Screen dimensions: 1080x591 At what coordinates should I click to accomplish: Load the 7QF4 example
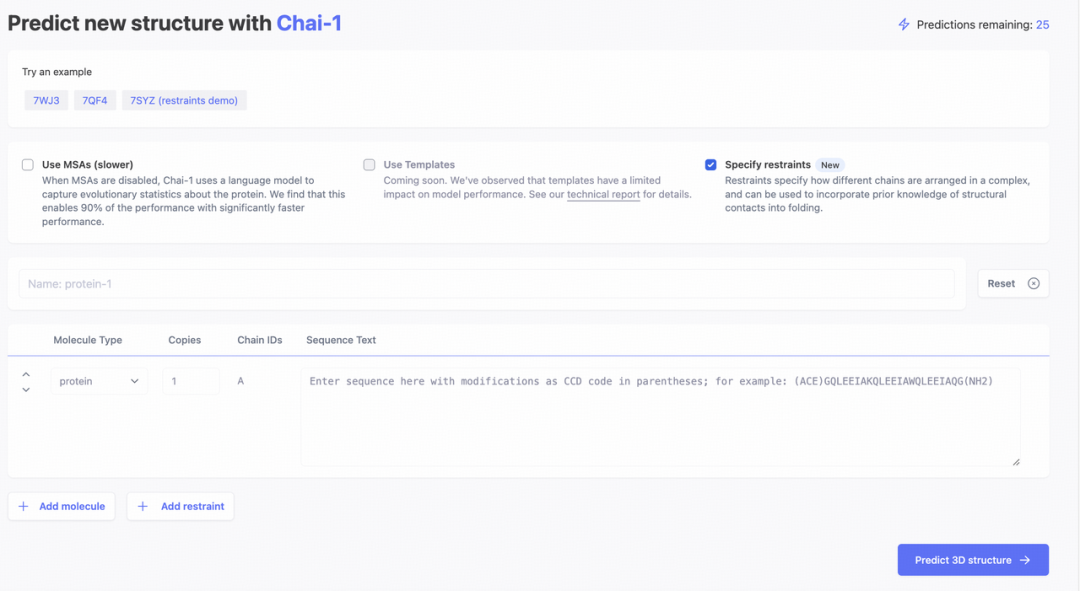pos(95,101)
